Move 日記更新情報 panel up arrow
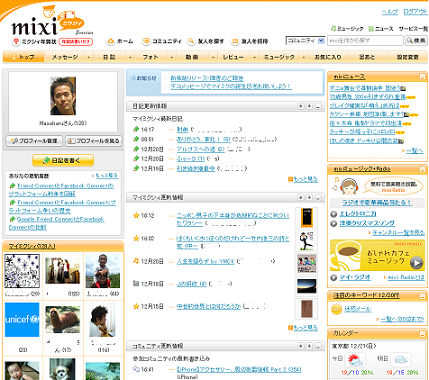Screen dimensions: 429x380 click(x=301, y=106)
